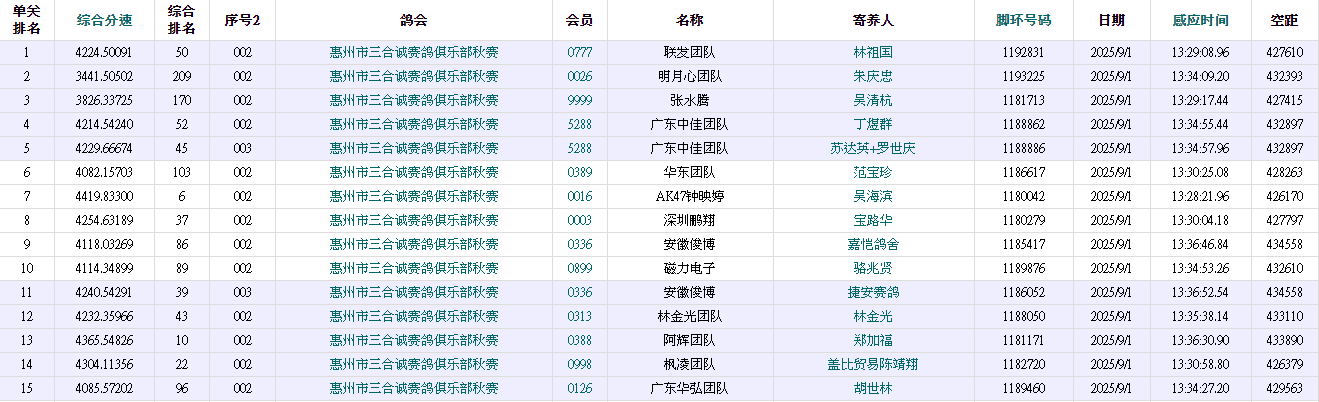Click member number 0126

click(x=579, y=388)
